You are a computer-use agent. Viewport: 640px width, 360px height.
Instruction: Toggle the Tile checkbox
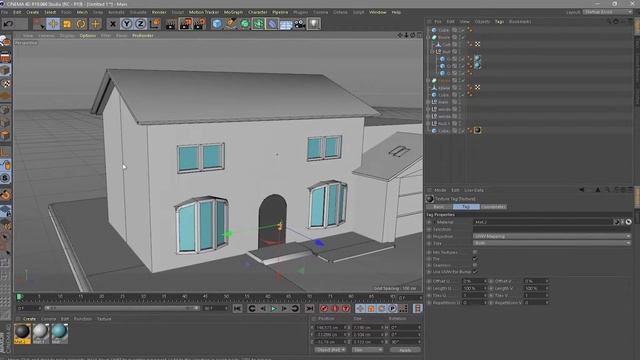coord(475,259)
